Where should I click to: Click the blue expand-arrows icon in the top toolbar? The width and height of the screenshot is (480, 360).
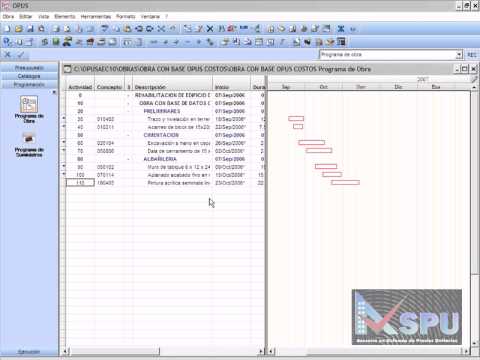(x=341, y=29)
